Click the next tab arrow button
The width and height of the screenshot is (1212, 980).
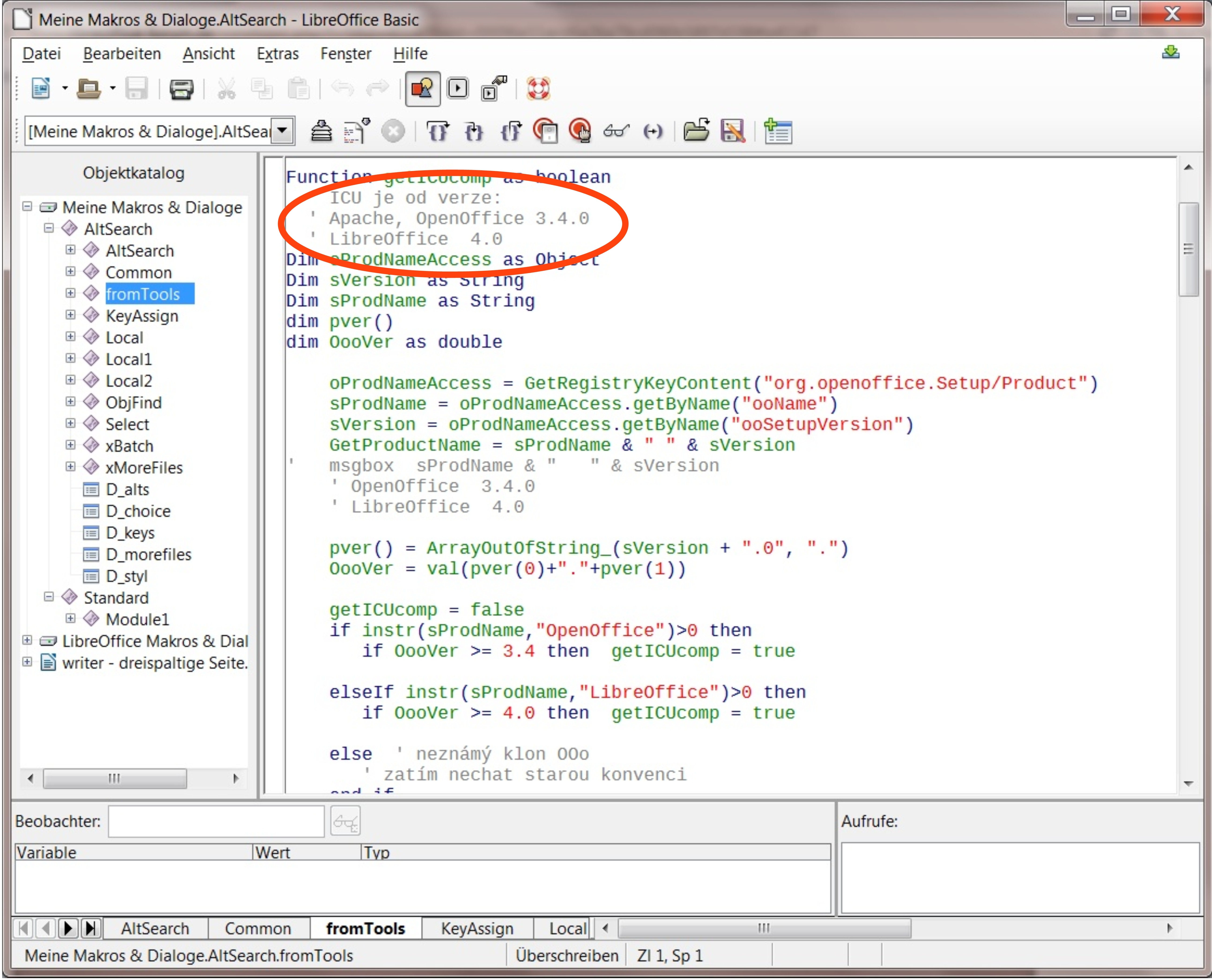click(68, 929)
